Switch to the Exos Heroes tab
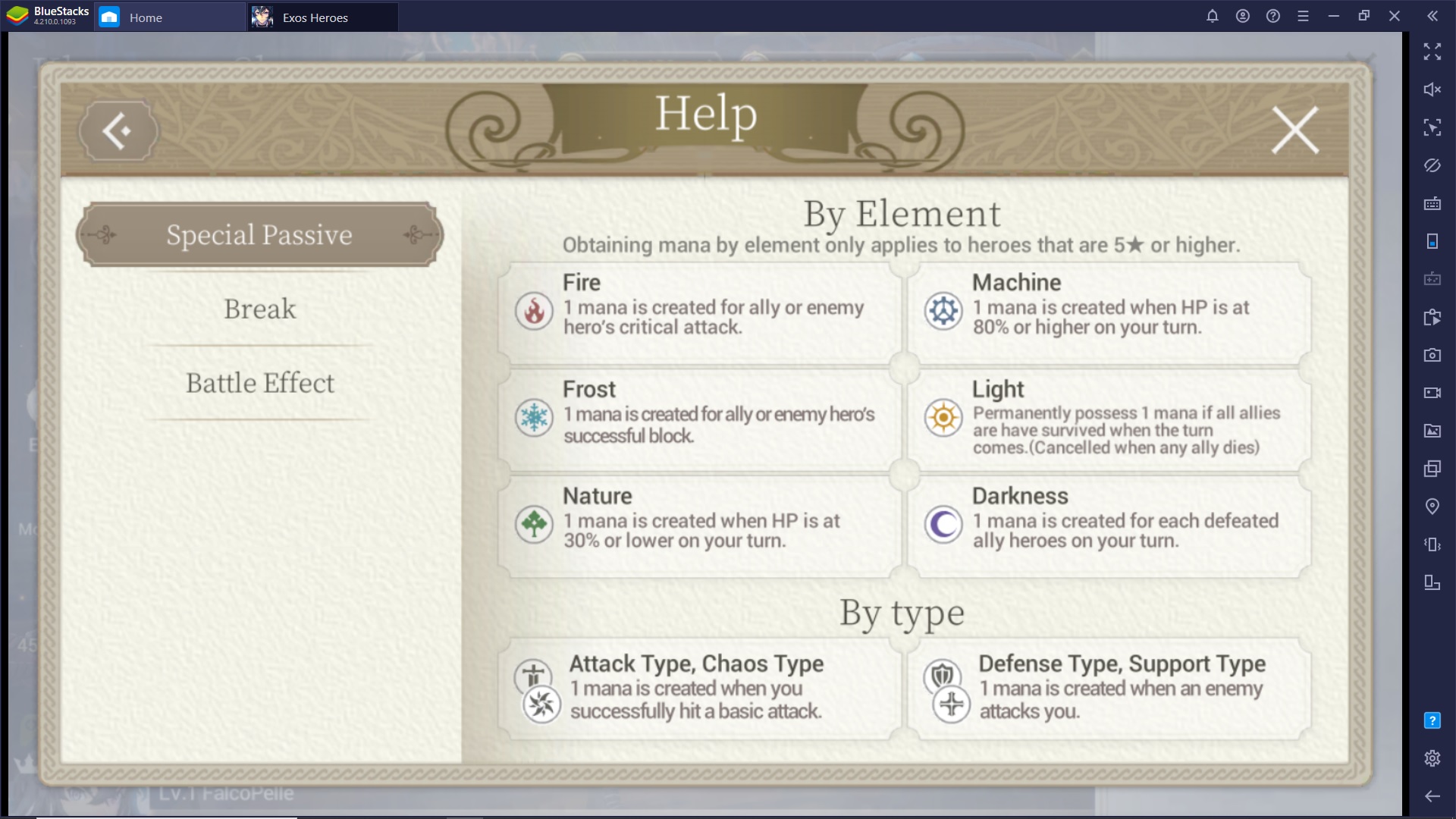This screenshot has height=819, width=1456. (323, 17)
